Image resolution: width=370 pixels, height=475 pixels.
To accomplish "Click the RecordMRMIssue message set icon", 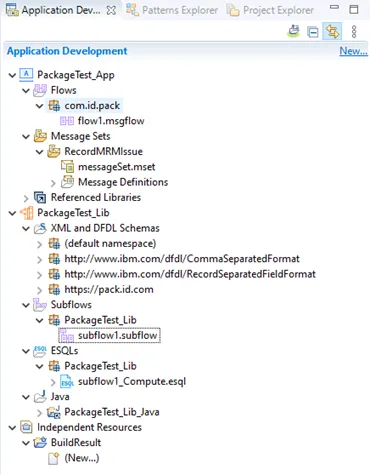I will point(54,151).
